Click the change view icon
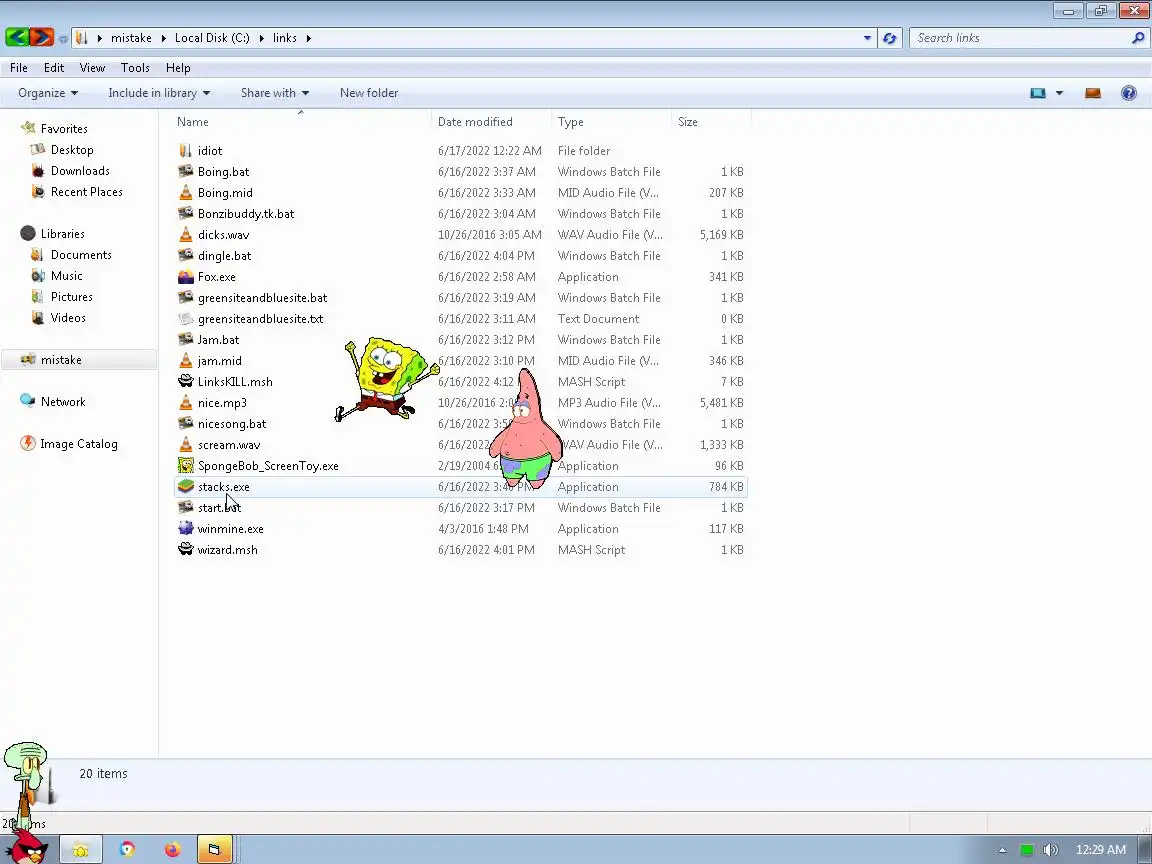Screen dimensions: 1152x864 click(1038, 93)
